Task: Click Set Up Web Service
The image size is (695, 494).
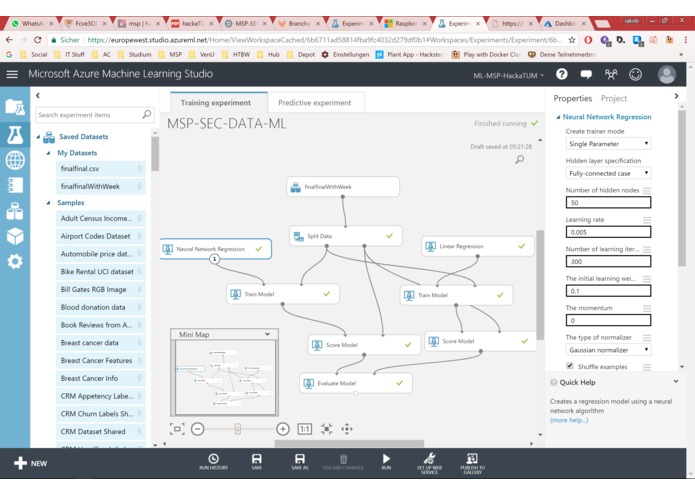Action: [429, 463]
